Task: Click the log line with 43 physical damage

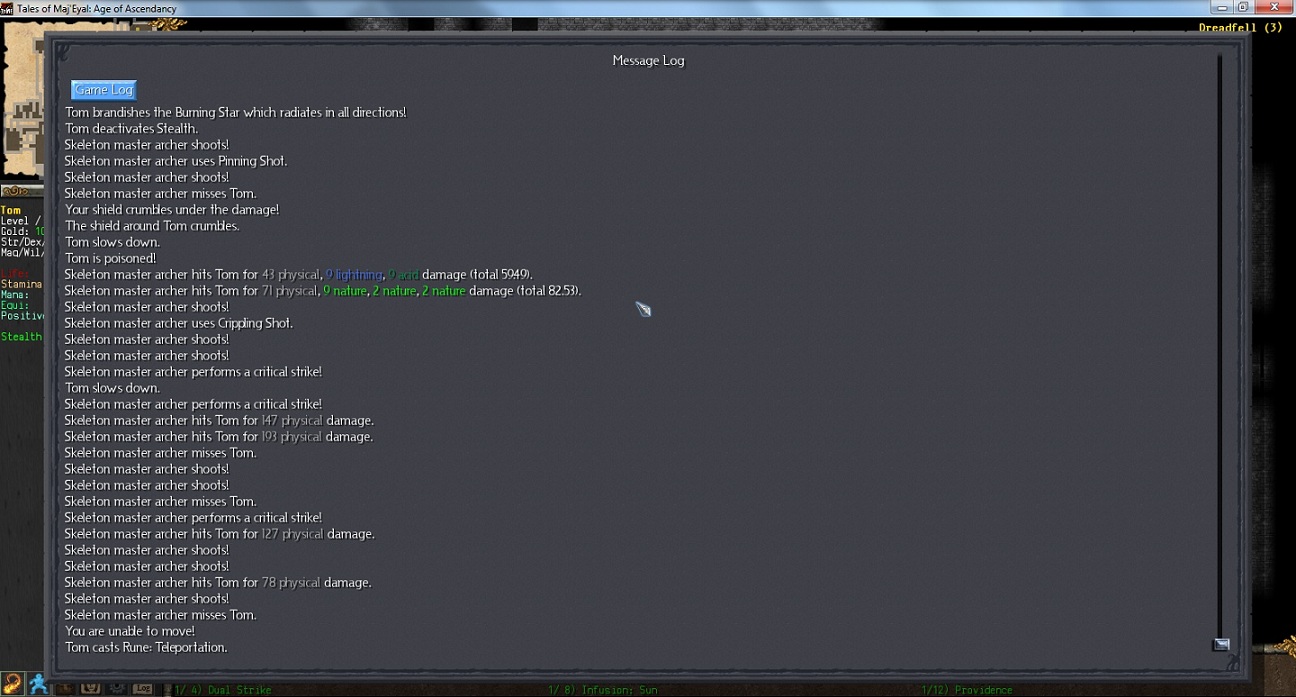Action: coord(299,274)
